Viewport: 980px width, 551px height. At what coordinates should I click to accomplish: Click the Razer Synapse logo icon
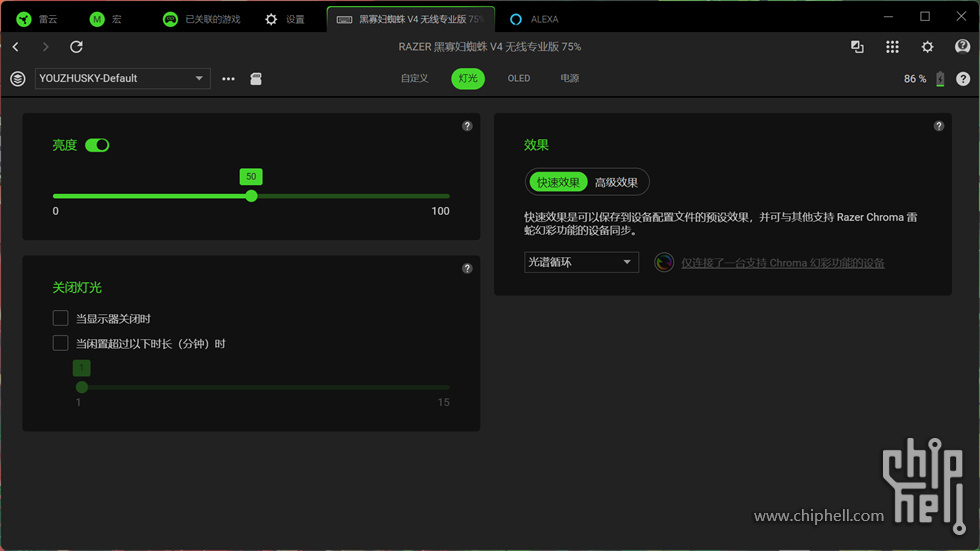coord(24,19)
